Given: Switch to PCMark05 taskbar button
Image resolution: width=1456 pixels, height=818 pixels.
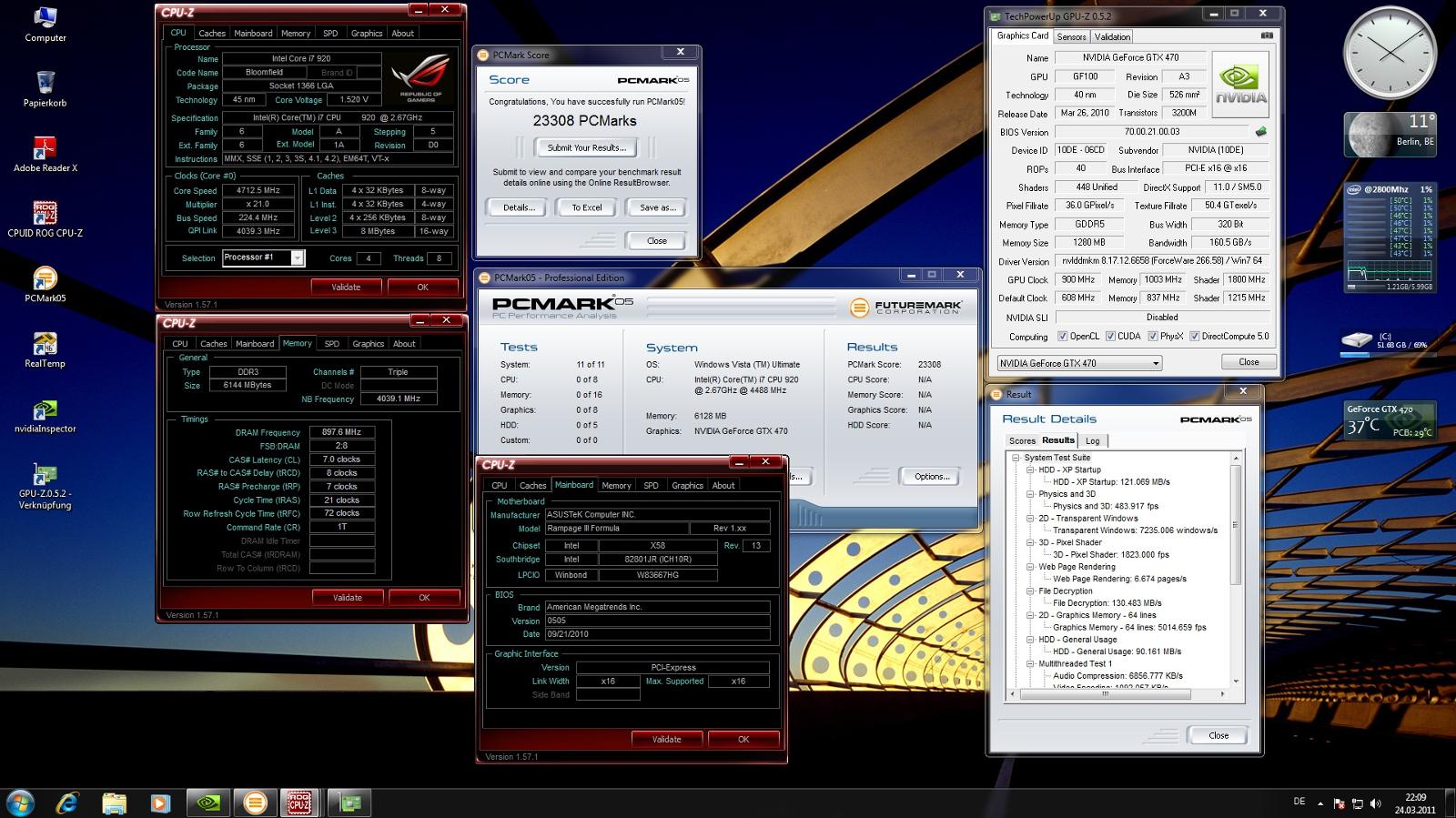Looking at the screenshot, I should click(x=256, y=803).
